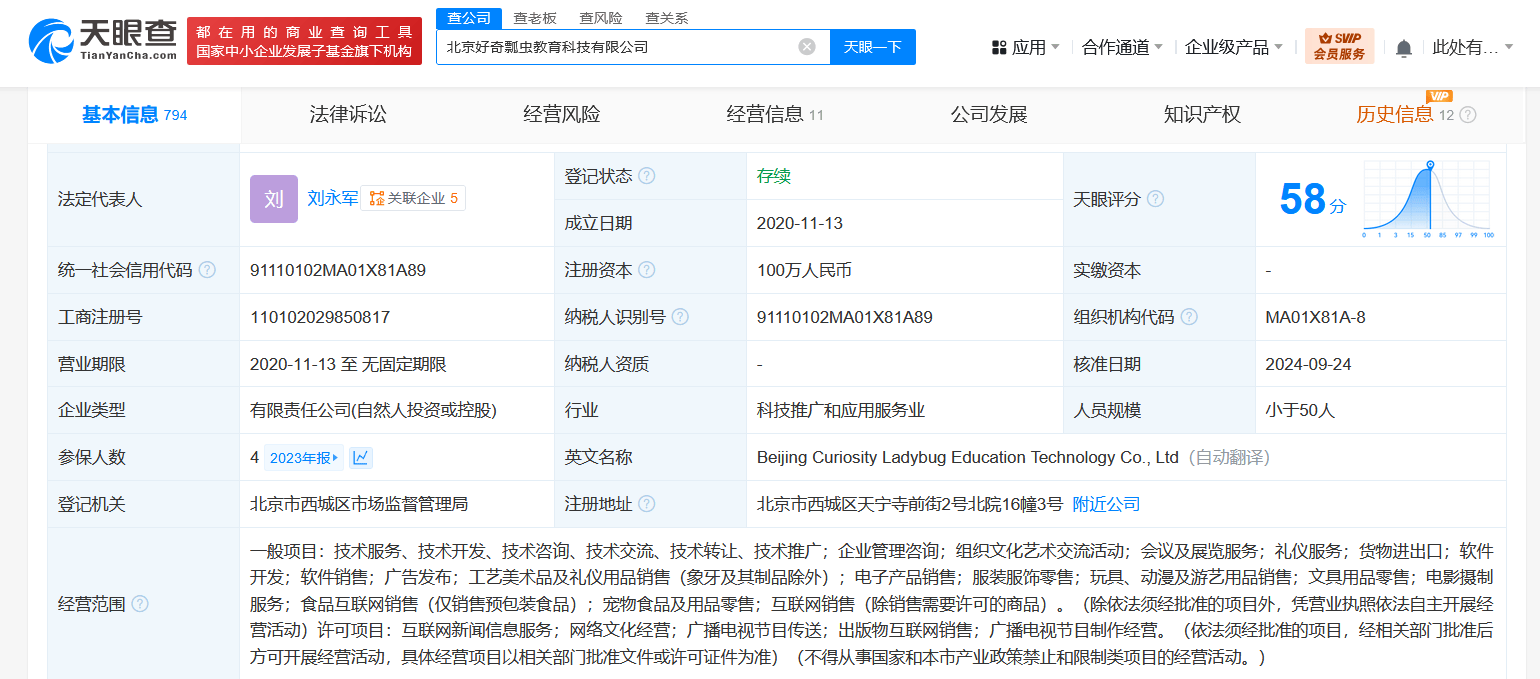Switch to the 法律诉讼 tab
Viewport: 1540px width, 679px height.
tap(348, 115)
